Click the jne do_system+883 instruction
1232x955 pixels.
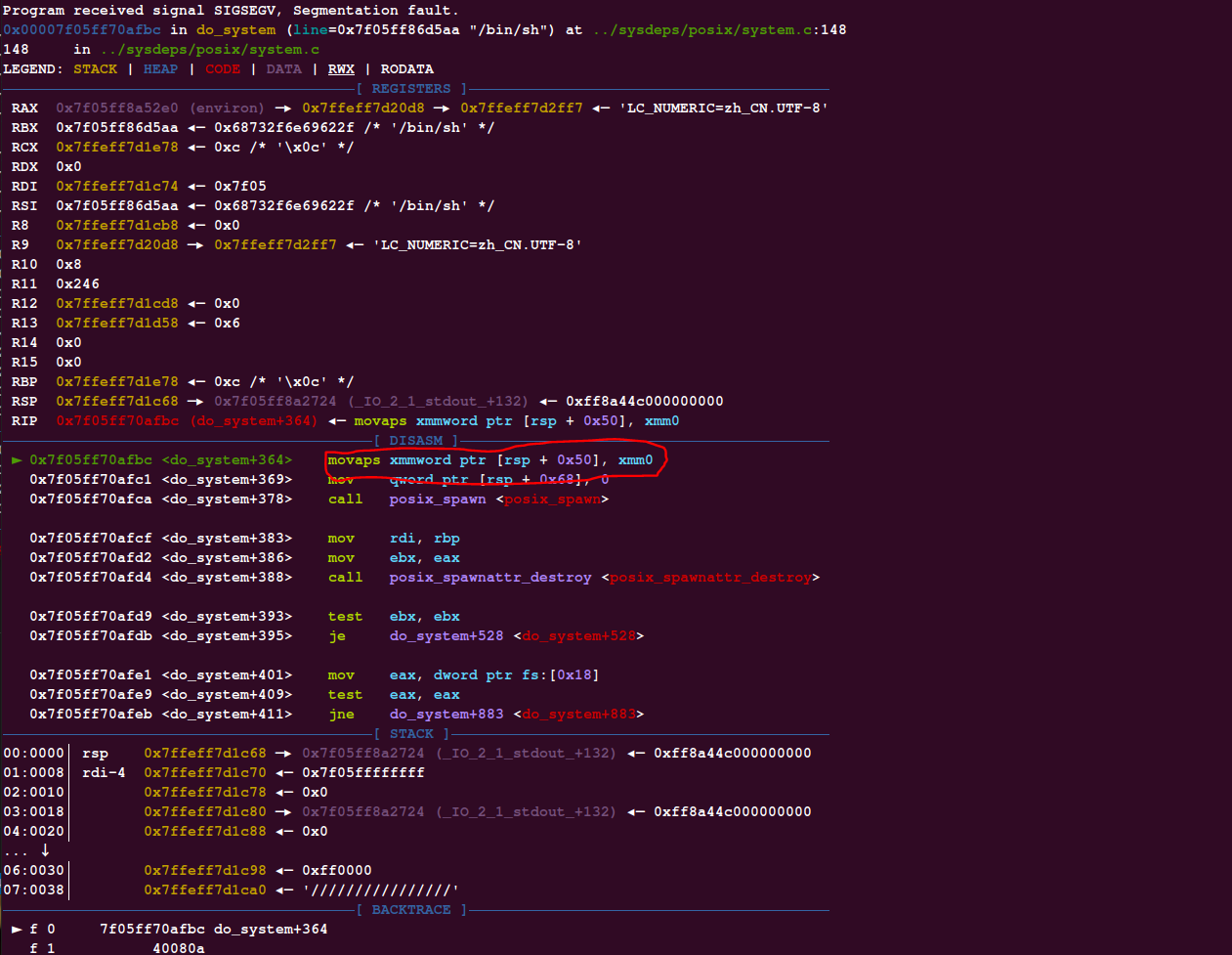[486, 715]
